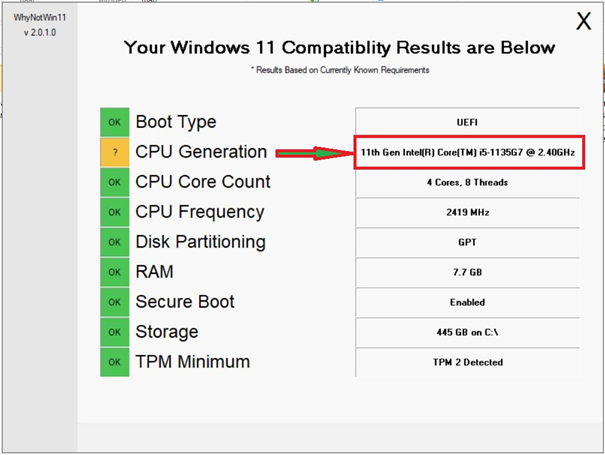Viewport: 605px width, 455px height.
Task: Click the Enabled result value
Action: (467, 303)
